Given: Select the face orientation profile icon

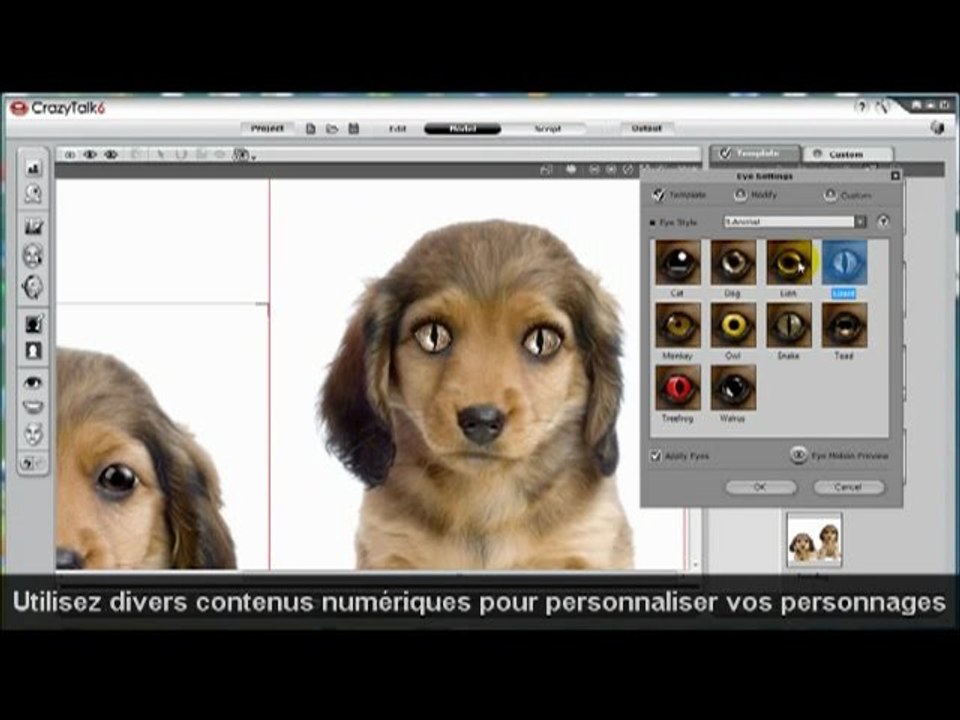Looking at the screenshot, I should [x=33, y=287].
